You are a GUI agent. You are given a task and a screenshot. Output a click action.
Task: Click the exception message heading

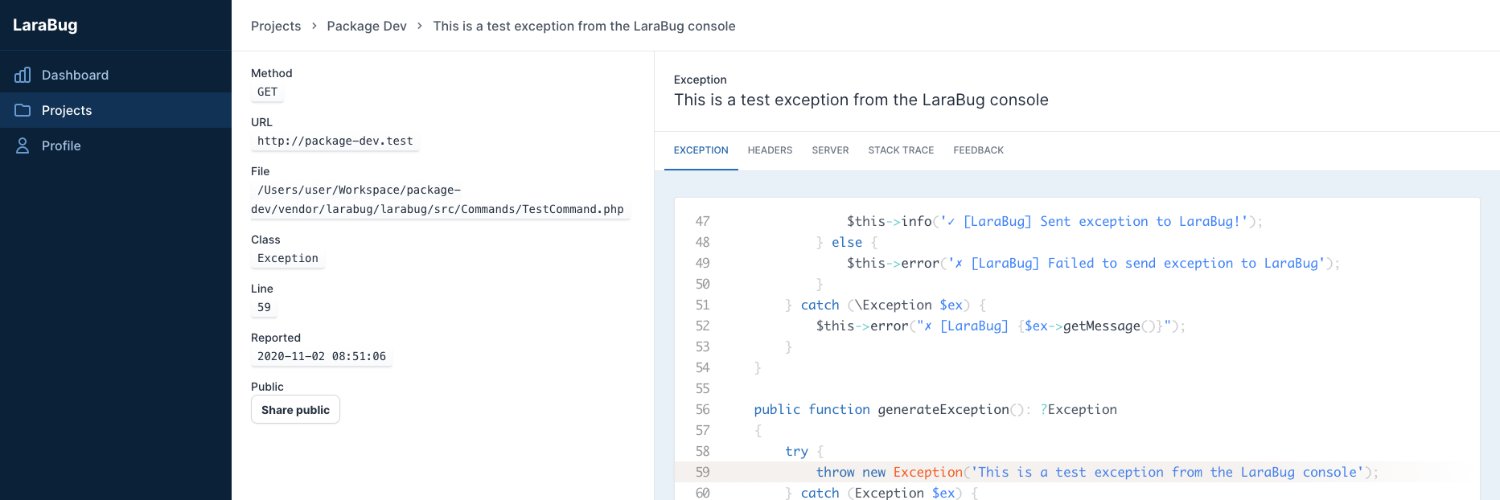(861, 100)
